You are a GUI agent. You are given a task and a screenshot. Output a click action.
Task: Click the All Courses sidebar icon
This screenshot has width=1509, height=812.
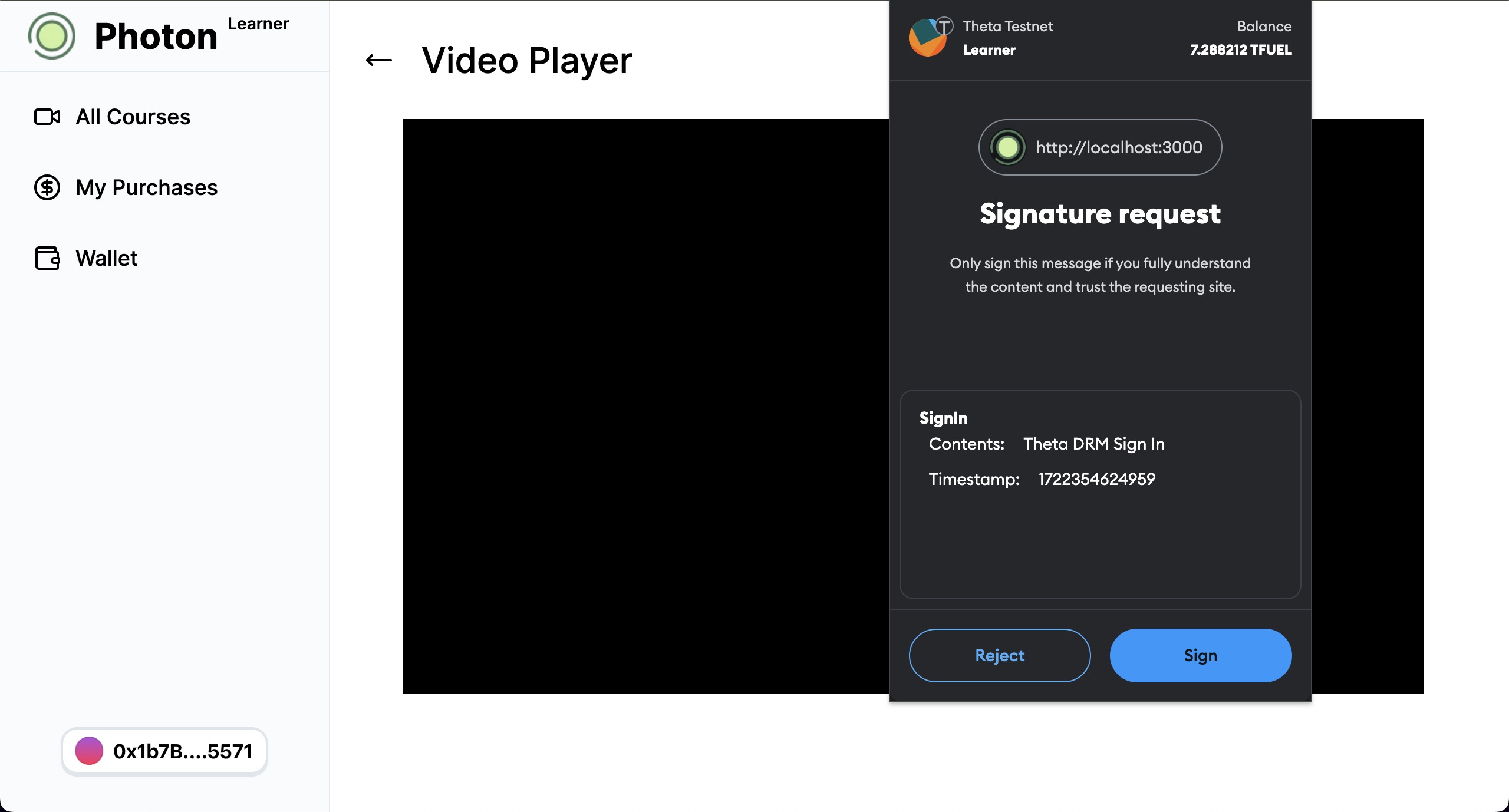[47, 117]
